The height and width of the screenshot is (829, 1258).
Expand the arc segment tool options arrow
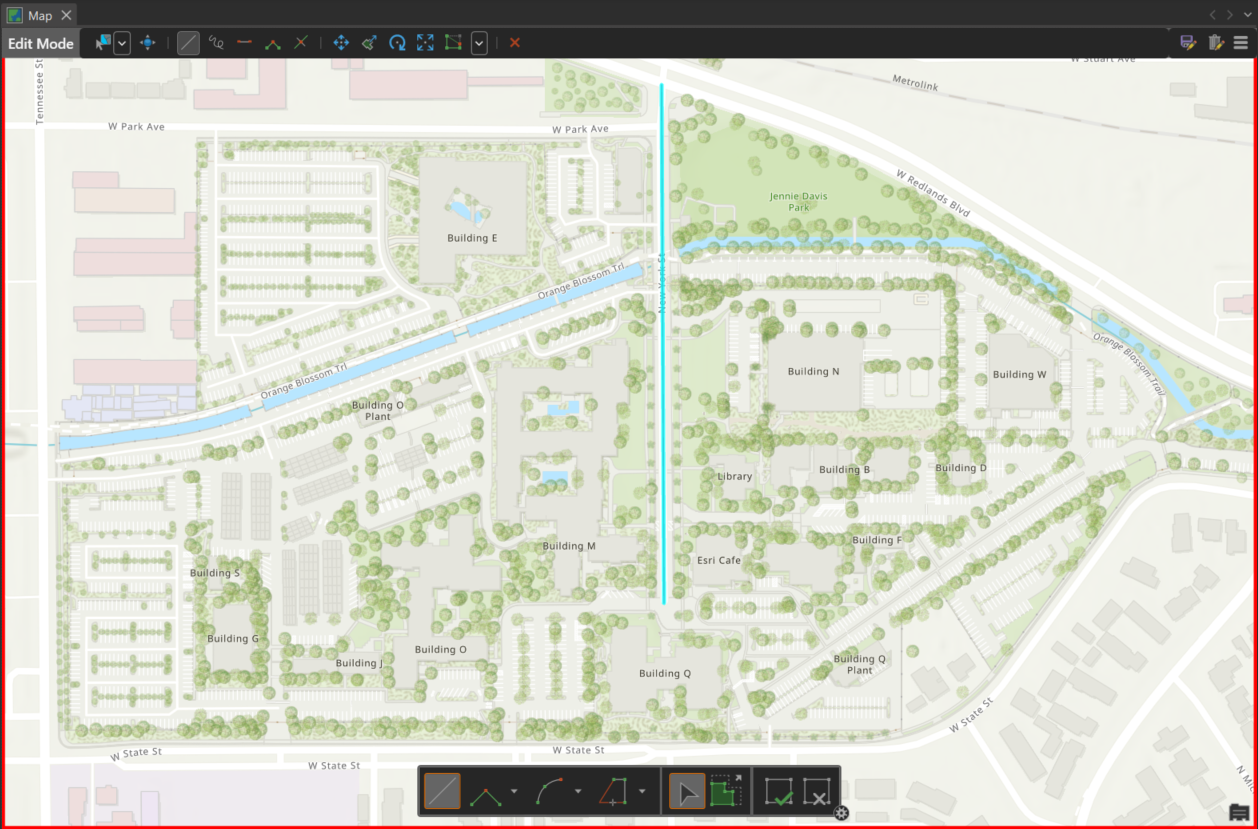pos(578,792)
